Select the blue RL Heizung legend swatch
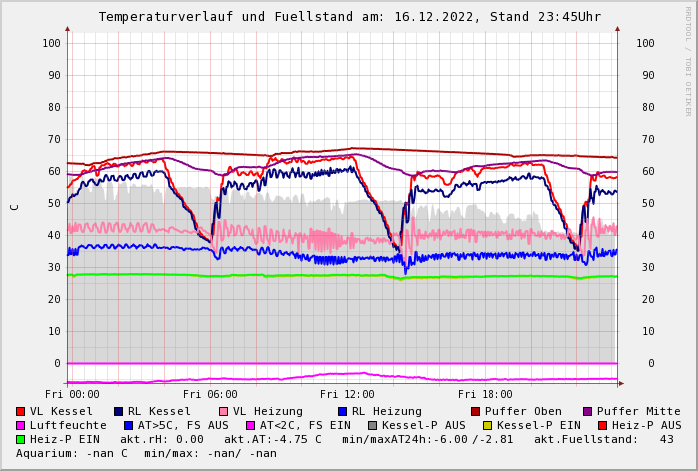The height and width of the screenshot is (471, 698). tap(342, 411)
